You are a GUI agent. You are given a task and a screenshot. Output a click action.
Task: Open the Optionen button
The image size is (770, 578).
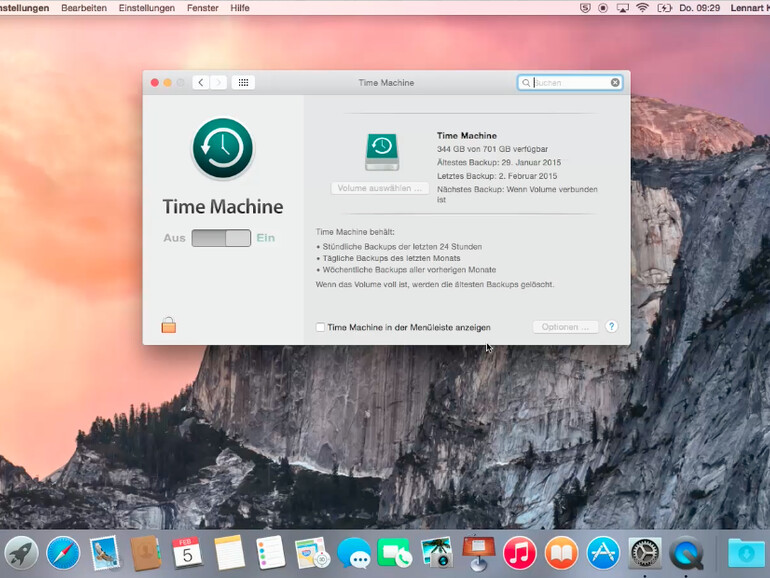pyautogui.click(x=565, y=327)
